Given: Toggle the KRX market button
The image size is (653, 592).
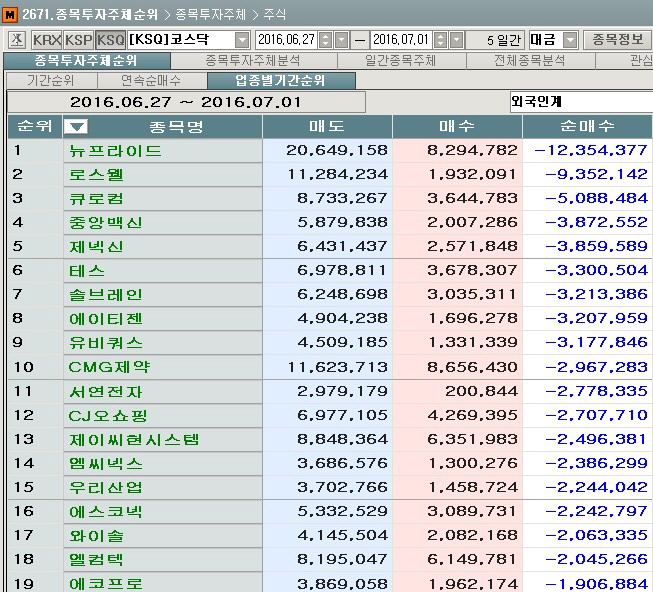Looking at the screenshot, I should pyautogui.click(x=47, y=40).
